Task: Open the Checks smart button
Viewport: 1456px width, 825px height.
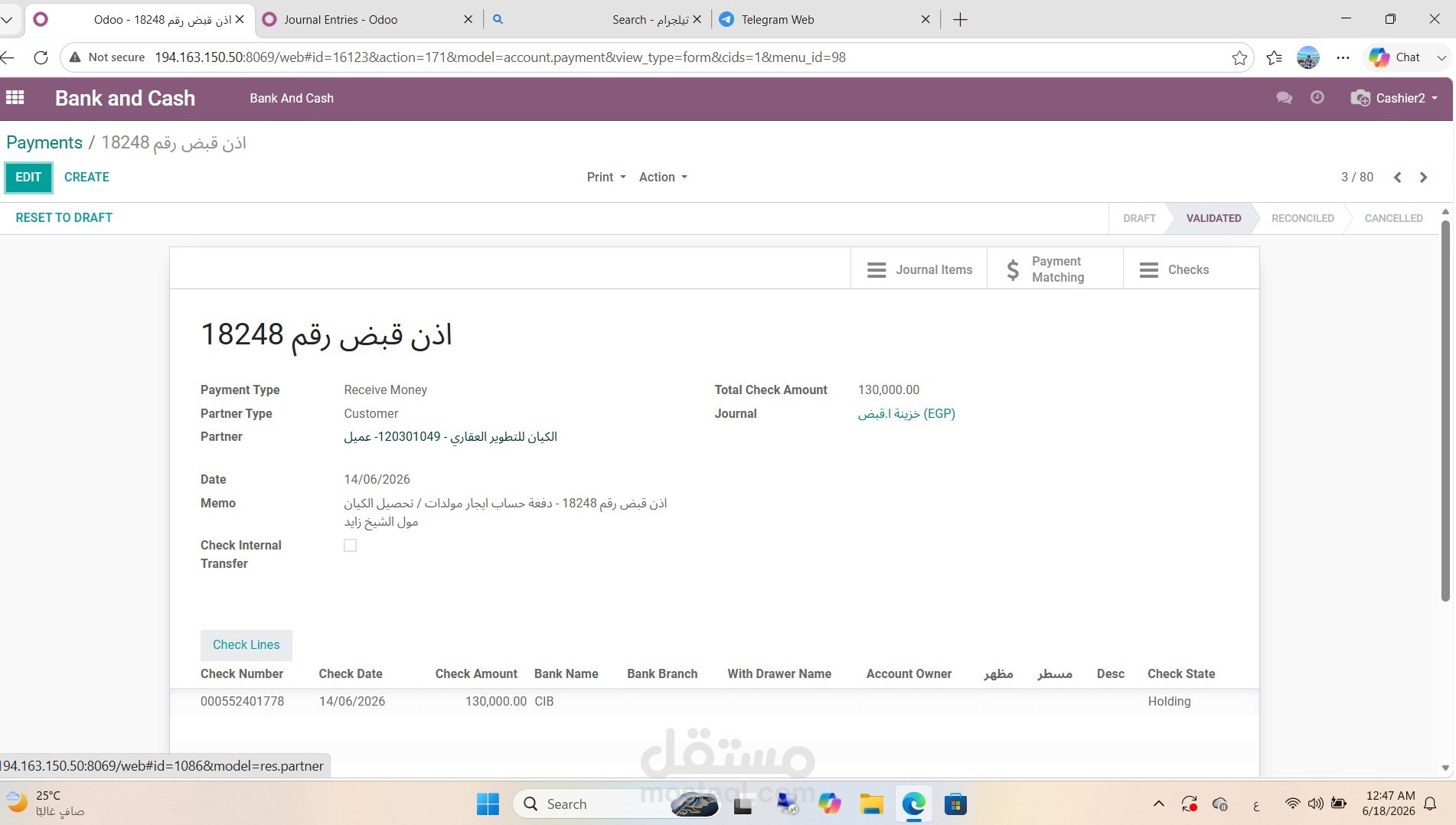Action: 1190,269
